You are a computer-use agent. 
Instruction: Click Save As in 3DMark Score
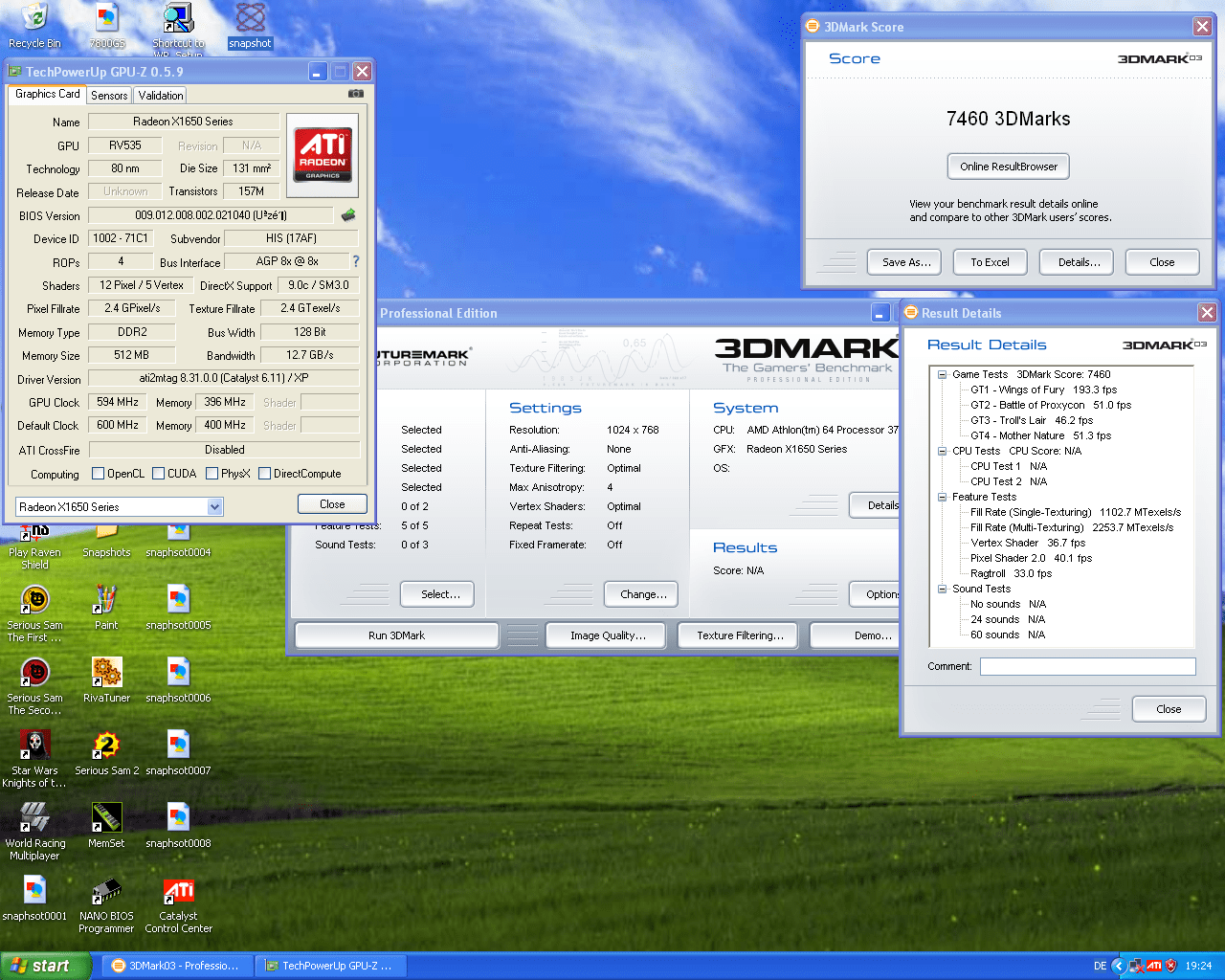coord(905,262)
